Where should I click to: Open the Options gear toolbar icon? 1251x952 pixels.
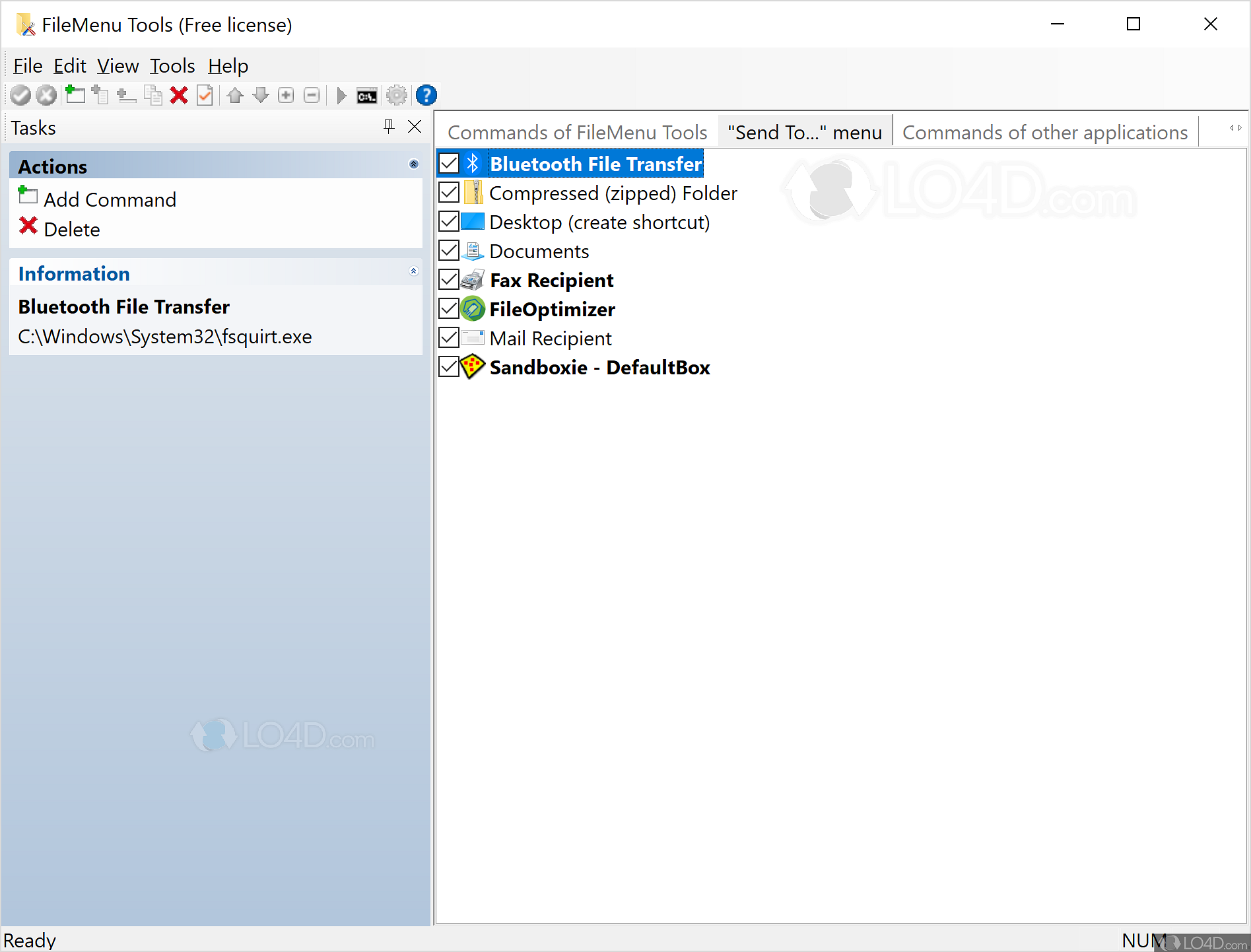click(x=397, y=95)
